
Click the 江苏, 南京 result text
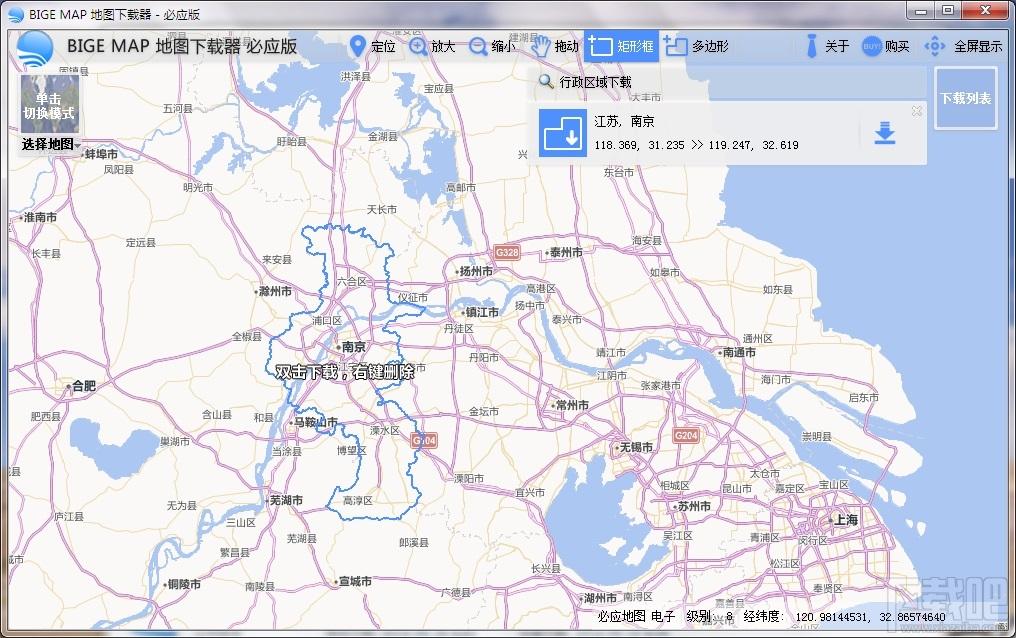point(624,121)
